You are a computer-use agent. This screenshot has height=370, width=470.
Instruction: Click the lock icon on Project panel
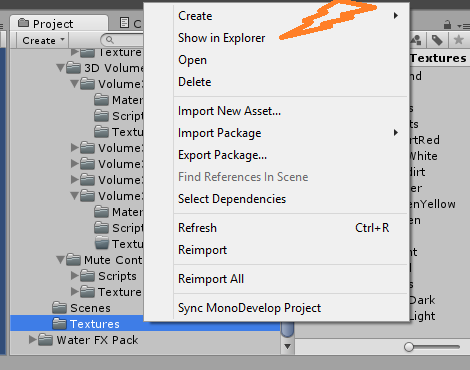[447, 25]
